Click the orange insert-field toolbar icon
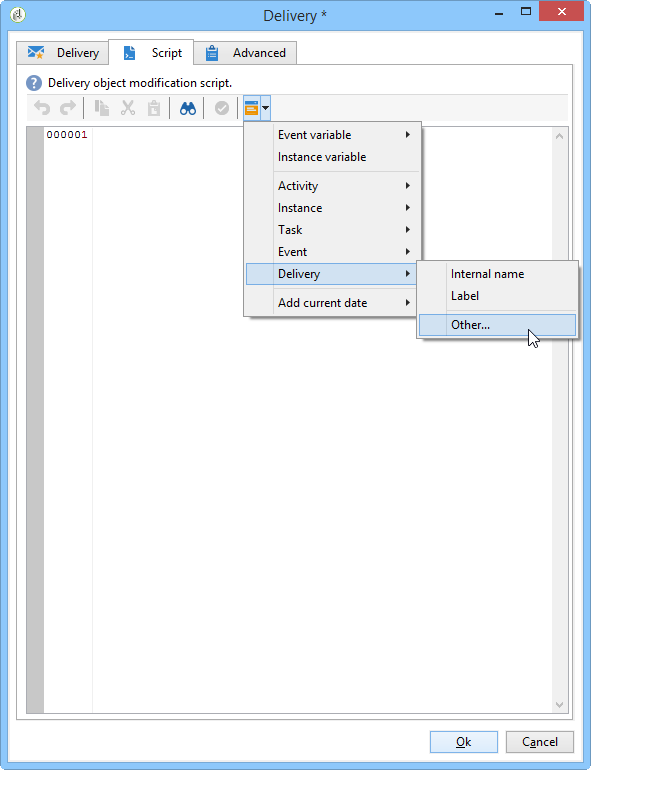Screen dimensions: 651x785 tap(251, 108)
